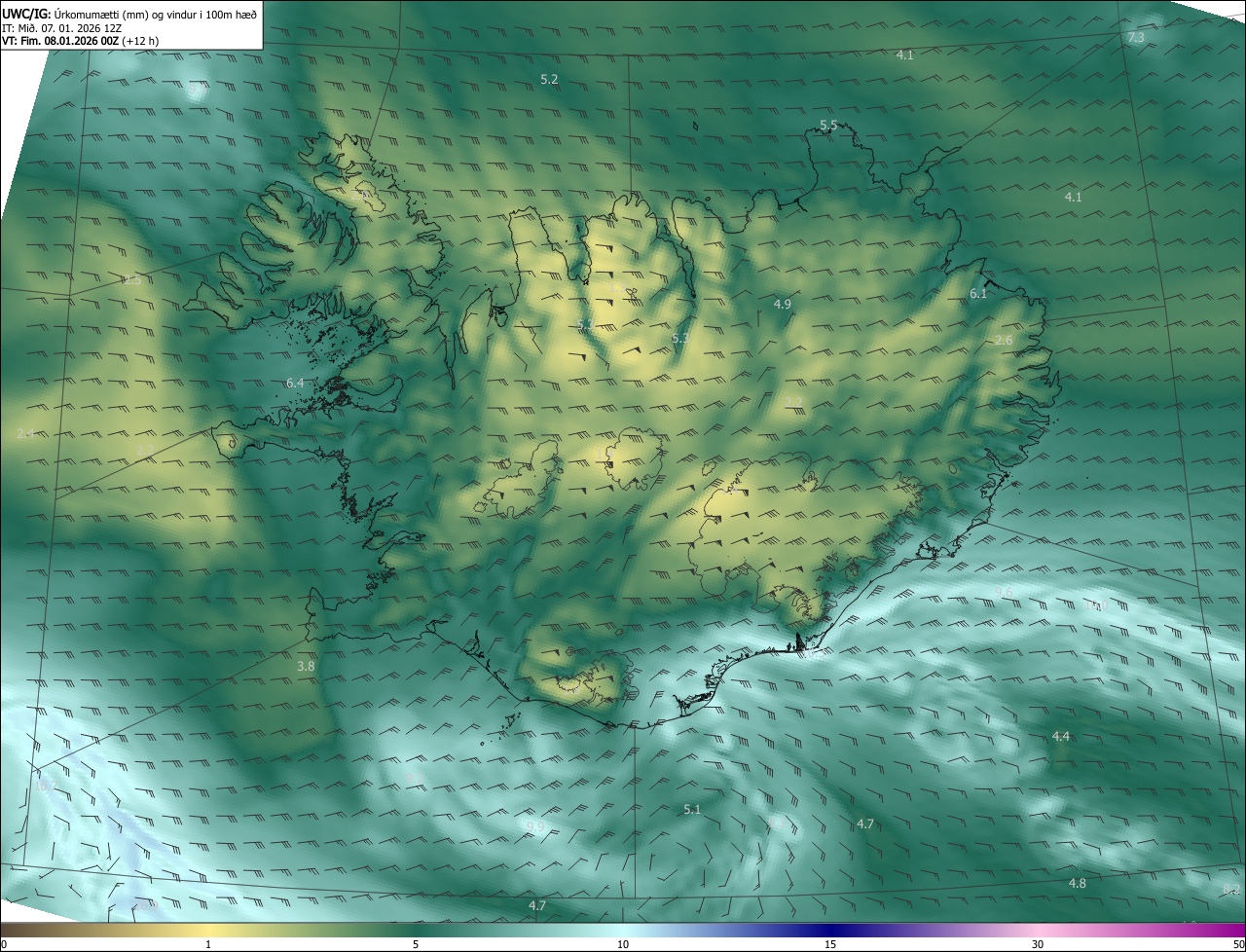Click the 50 tick label on the colour scale

tap(1238, 944)
